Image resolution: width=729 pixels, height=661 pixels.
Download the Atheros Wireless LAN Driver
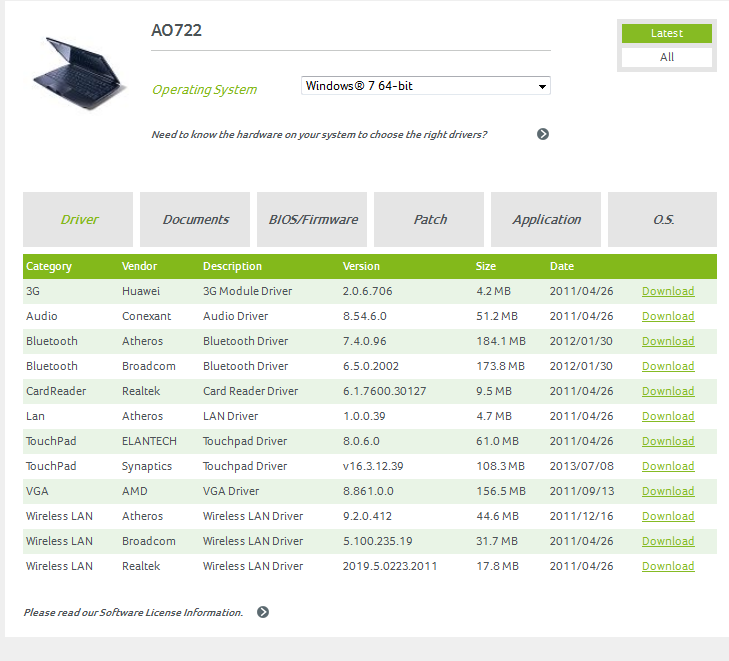tap(668, 516)
